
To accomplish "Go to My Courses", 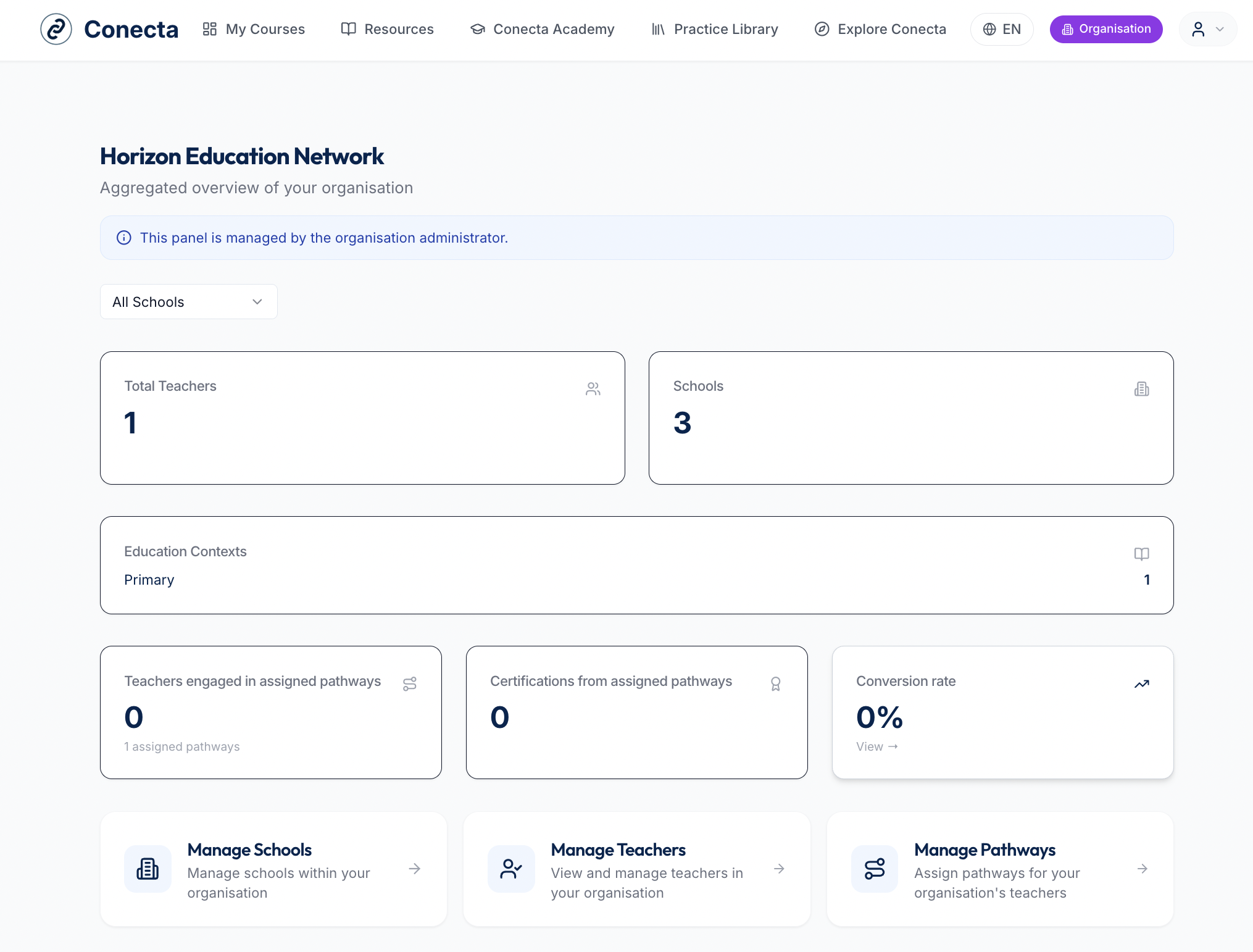I will click(254, 29).
